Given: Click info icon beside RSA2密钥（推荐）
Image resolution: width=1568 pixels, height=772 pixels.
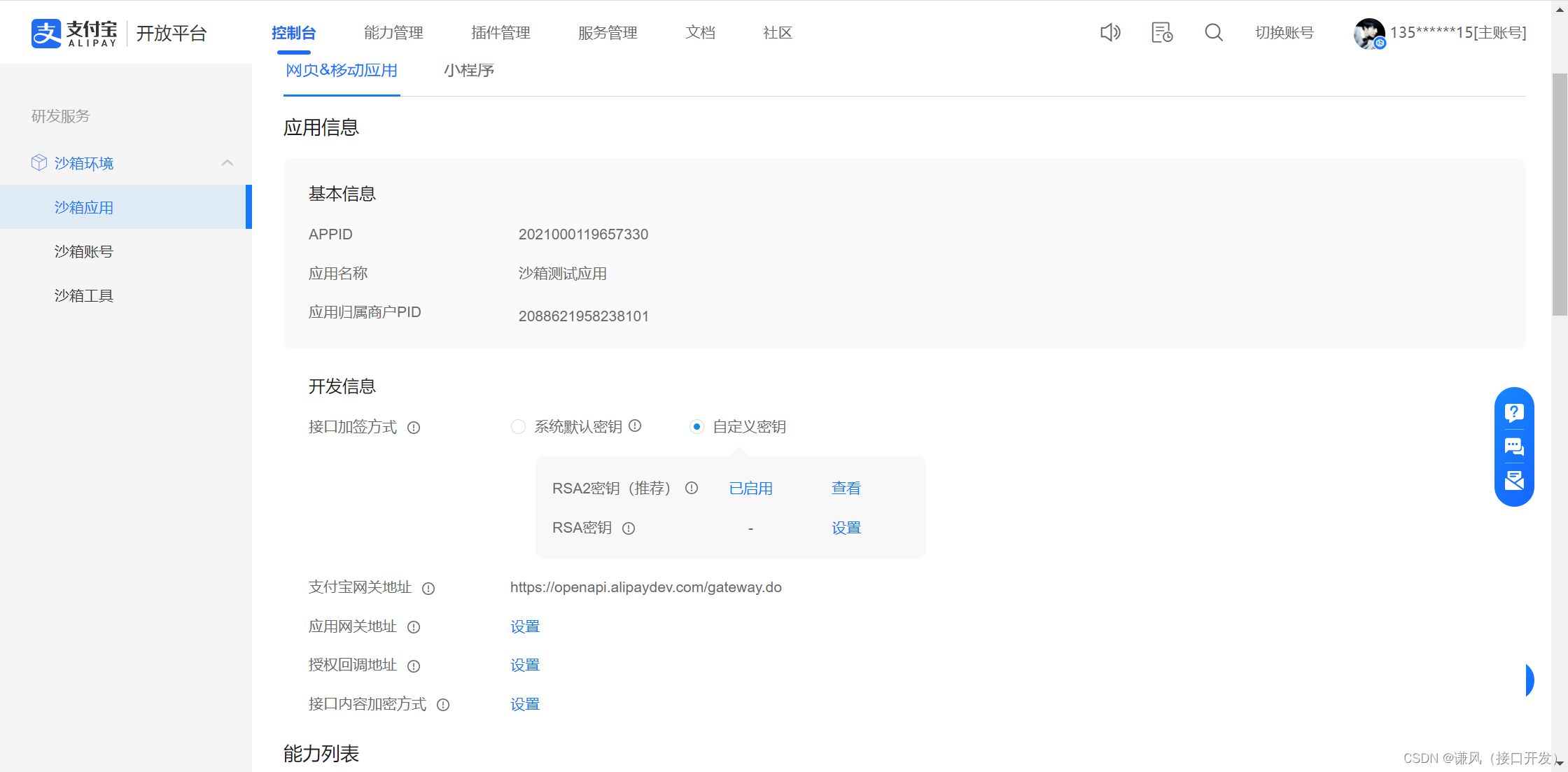Looking at the screenshot, I should (x=692, y=489).
